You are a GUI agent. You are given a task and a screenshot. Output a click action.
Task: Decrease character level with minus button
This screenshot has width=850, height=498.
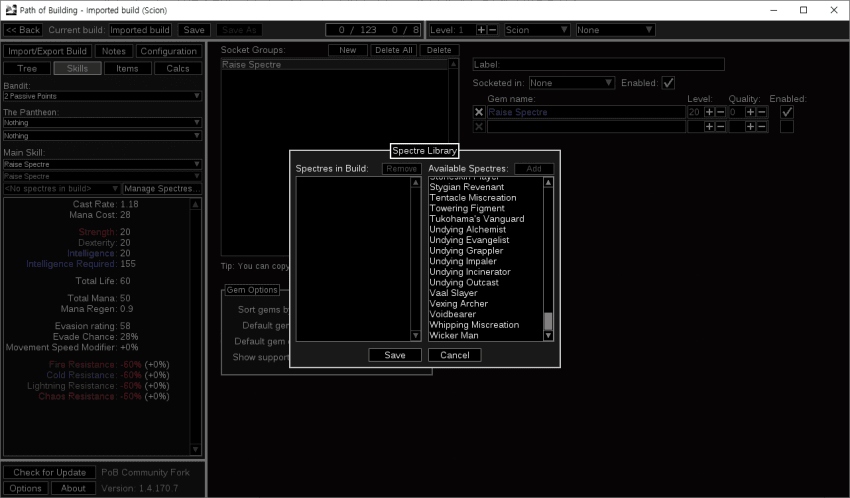click(492, 30)
